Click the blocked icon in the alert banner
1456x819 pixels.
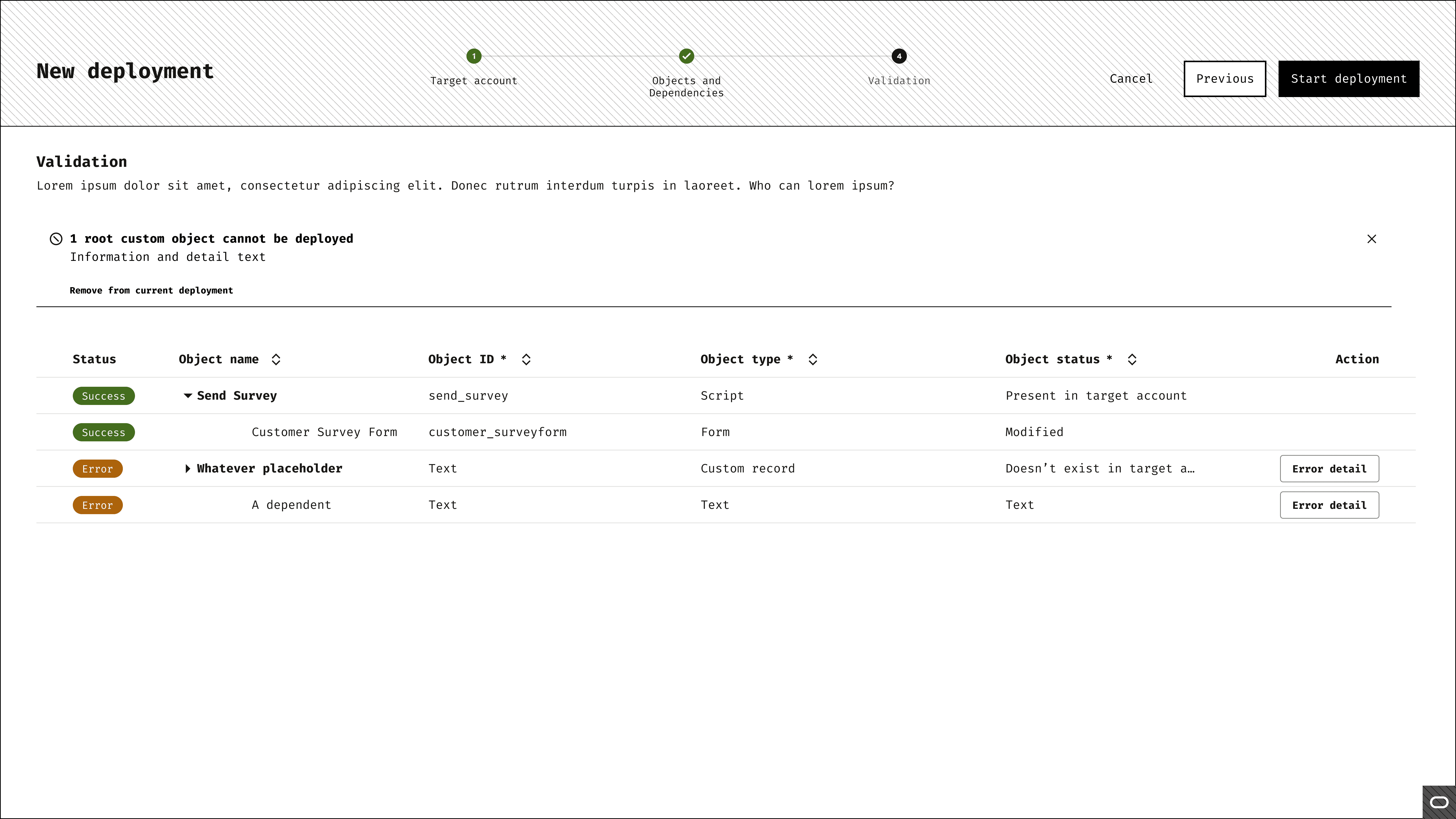(56, 239)
